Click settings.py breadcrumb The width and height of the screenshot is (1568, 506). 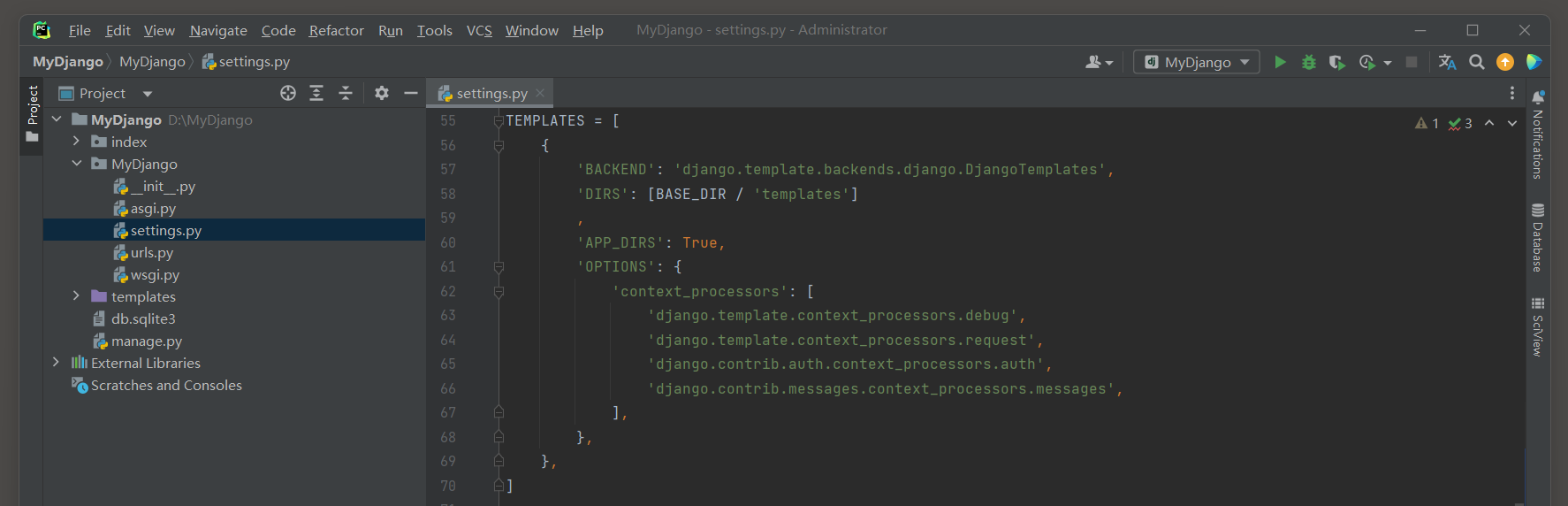click(246, 61)
